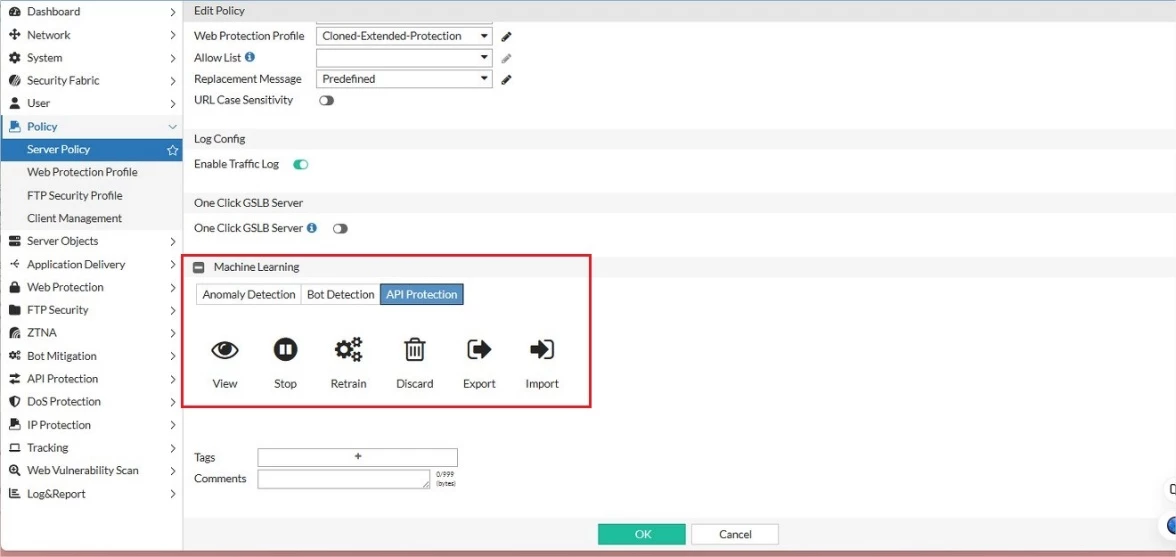Switch to Bot Detection tab
The width and height of the screenshot is (1176, 557).
[340, 295]
